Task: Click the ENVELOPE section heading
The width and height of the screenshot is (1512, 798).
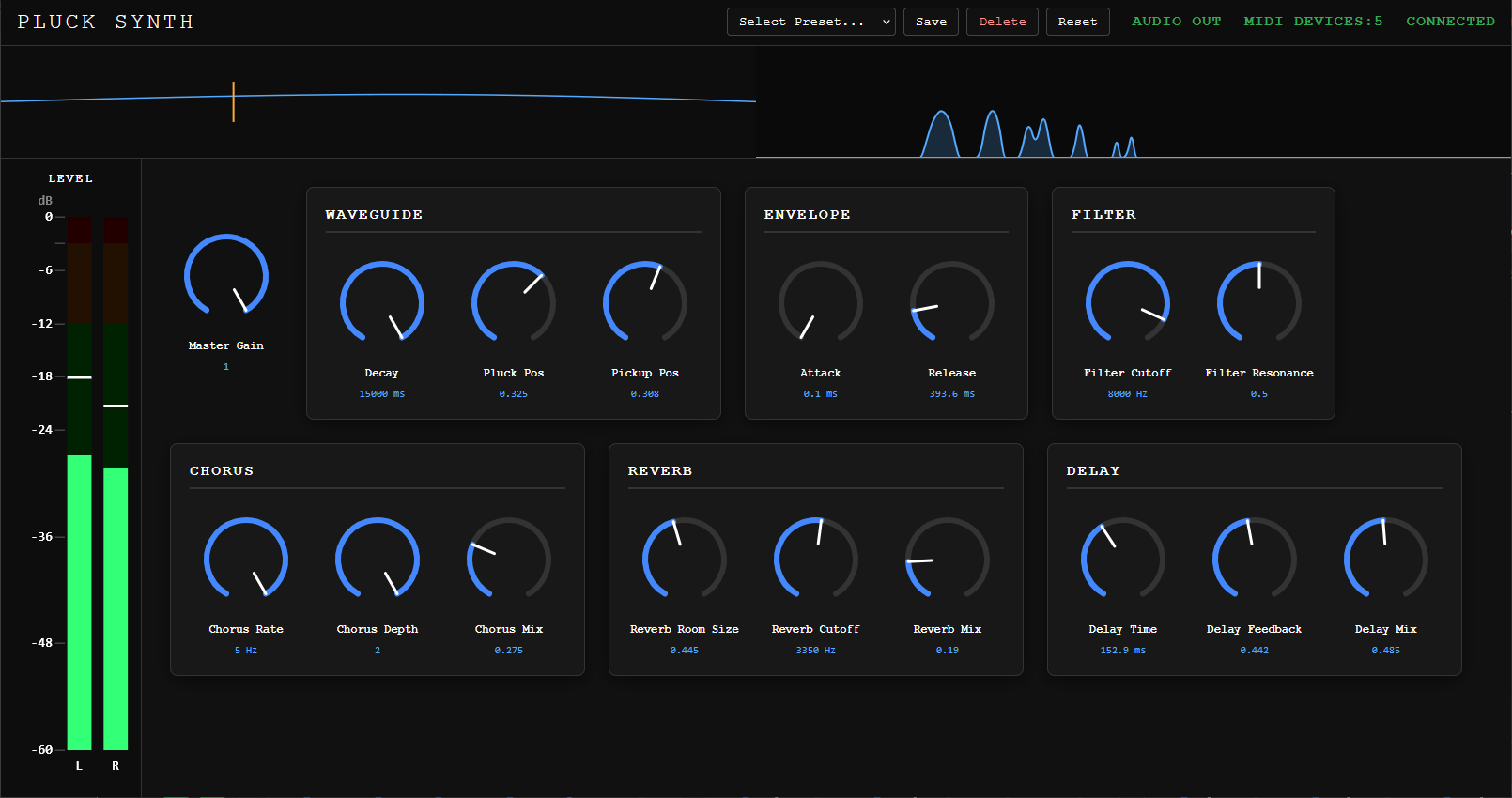Action: 808,215
